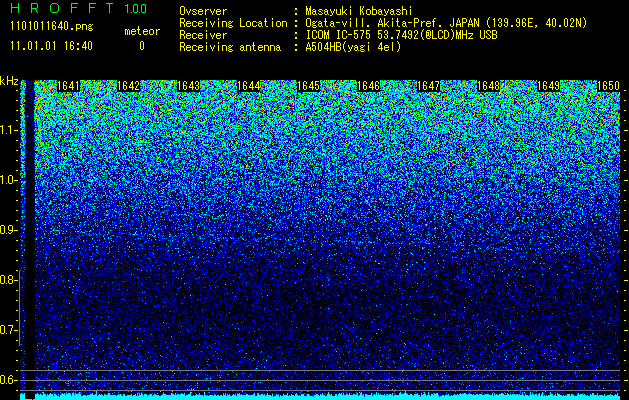Click the 0.7 kHz axis label
This screenshot has height=400, width=629.
coord(8,330)
